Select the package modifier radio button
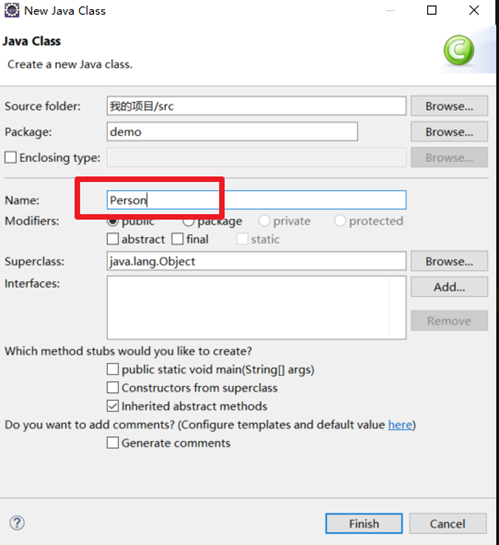Image resolution: width=499 pixels, height=545 pixels. pyautogui.click(x=188, y=221)
